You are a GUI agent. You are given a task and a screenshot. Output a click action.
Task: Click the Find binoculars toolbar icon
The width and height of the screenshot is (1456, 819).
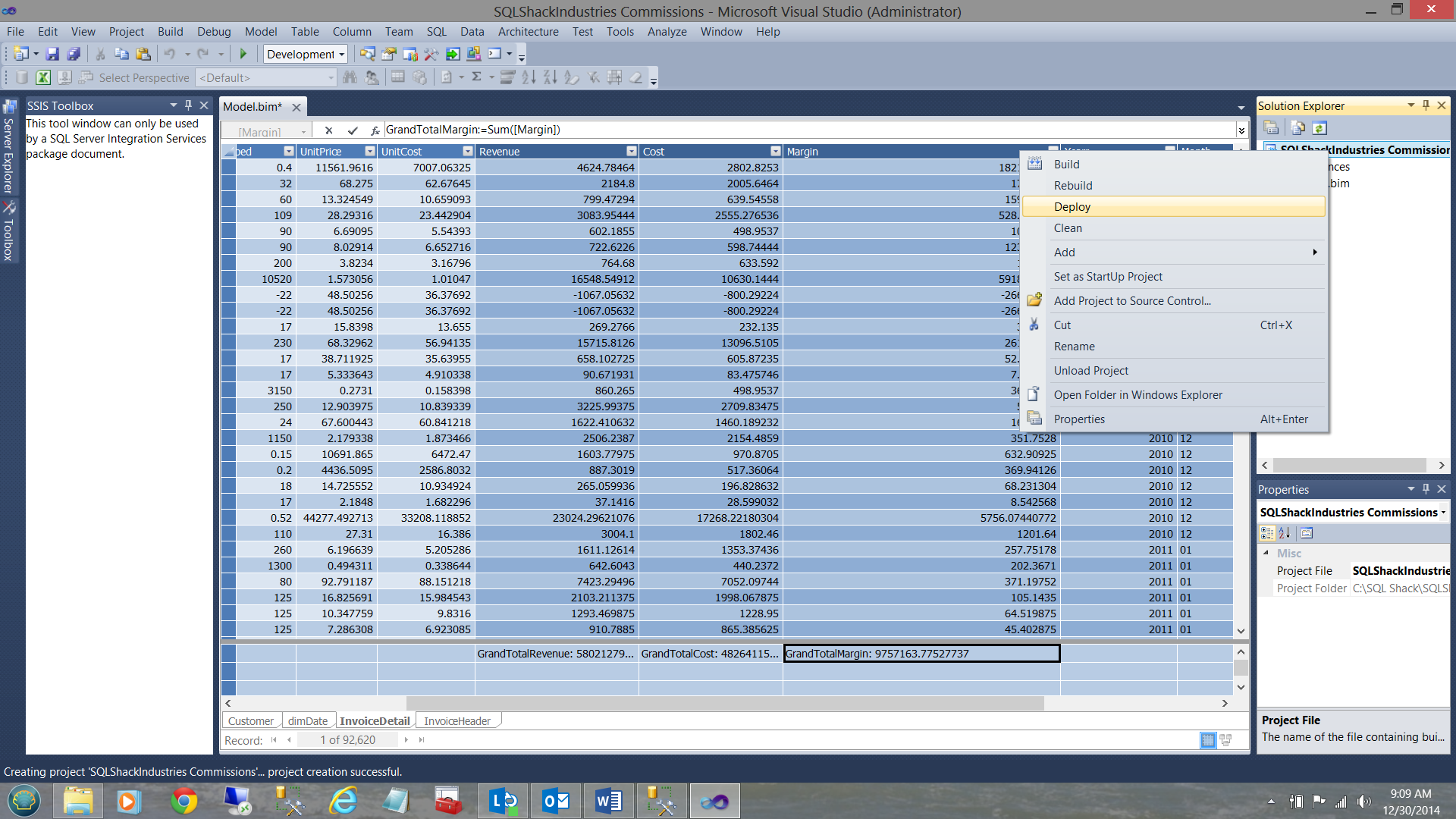coord(350,77)
